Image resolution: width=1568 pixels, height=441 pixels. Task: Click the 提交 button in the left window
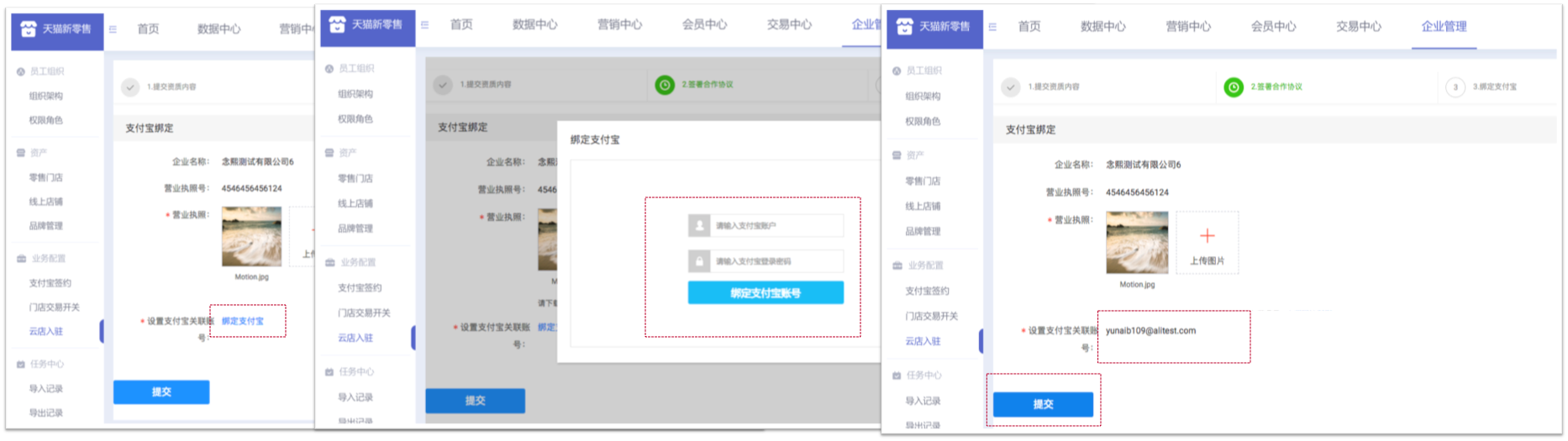point(161,392)
